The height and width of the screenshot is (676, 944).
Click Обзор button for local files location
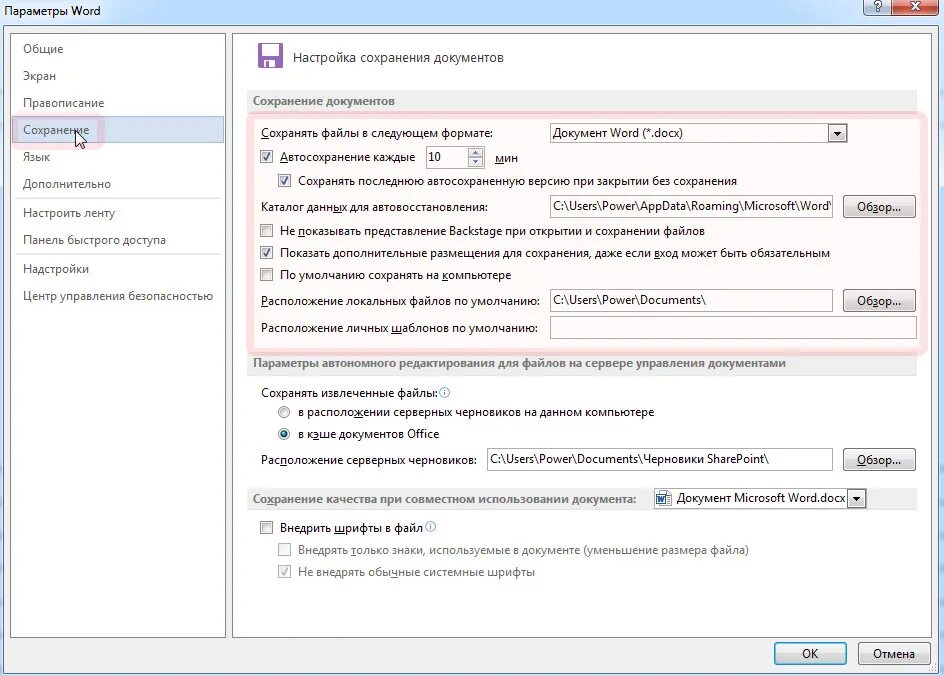[879, 300]
